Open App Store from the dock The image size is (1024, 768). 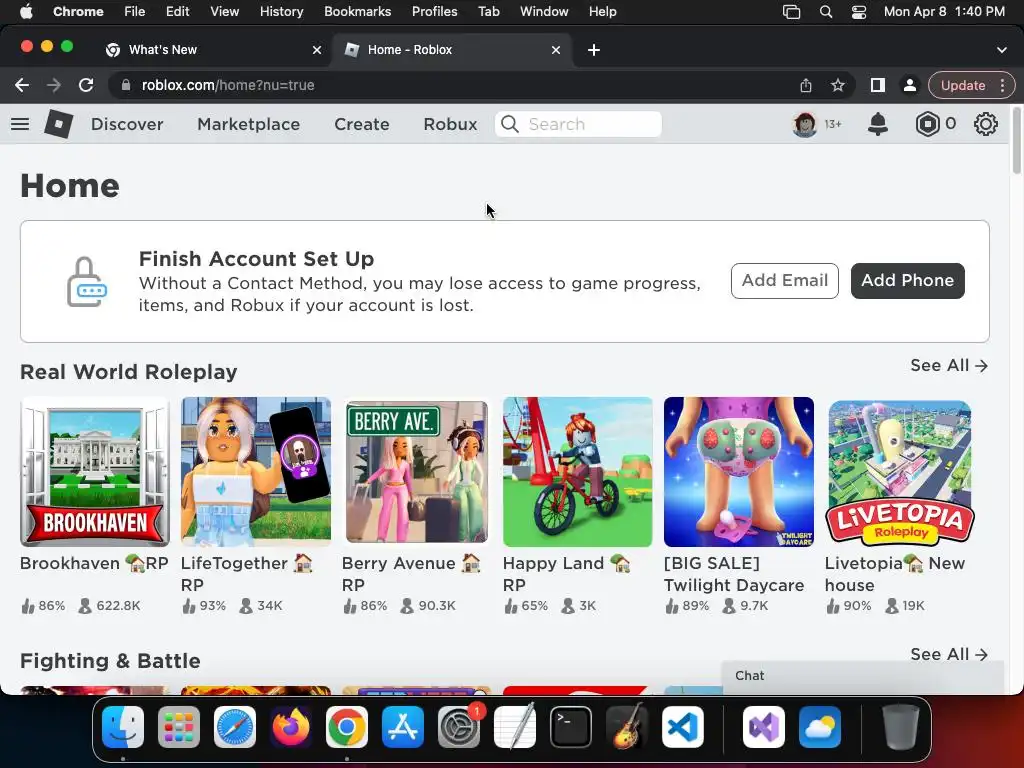click(x=403, y=727)
